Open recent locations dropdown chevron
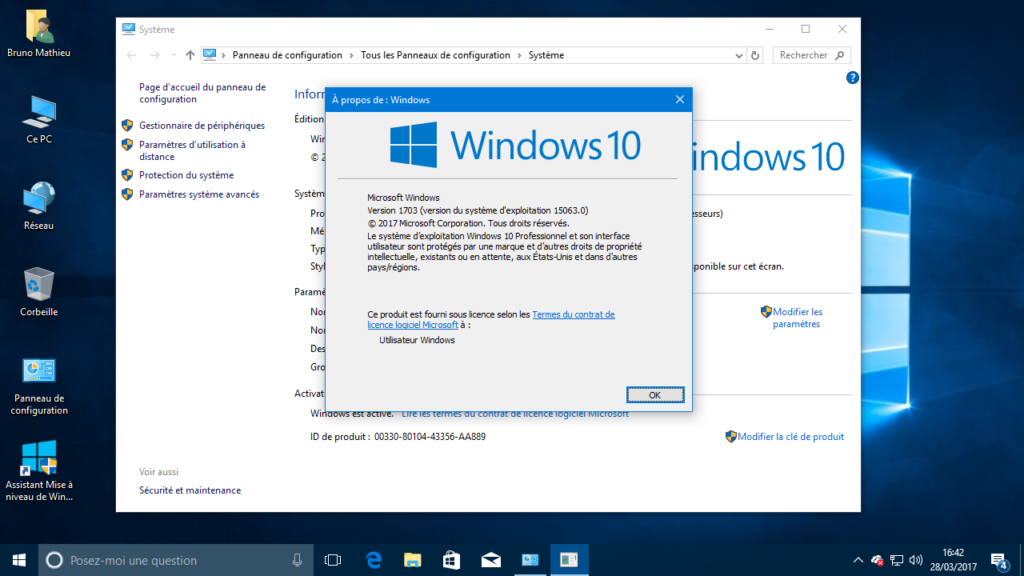 point(173,56)
